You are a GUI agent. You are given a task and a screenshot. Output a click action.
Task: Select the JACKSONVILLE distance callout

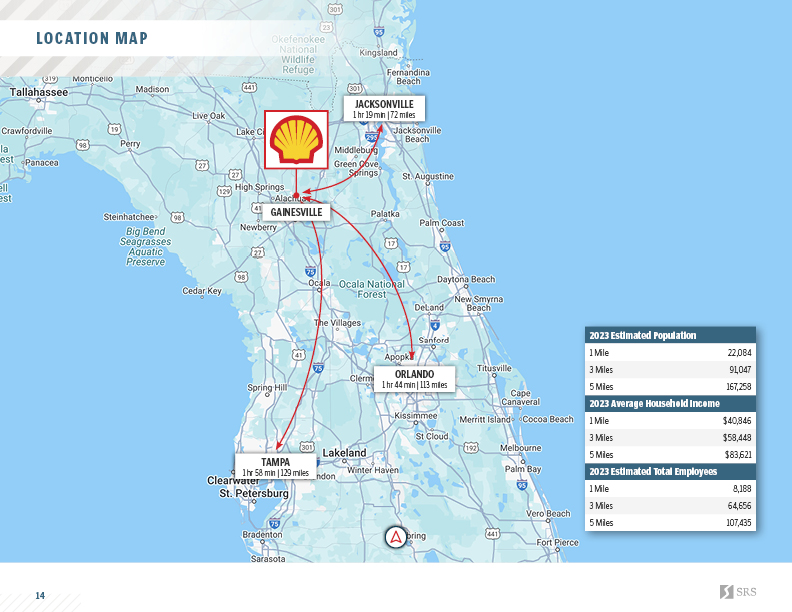(384, 109)
